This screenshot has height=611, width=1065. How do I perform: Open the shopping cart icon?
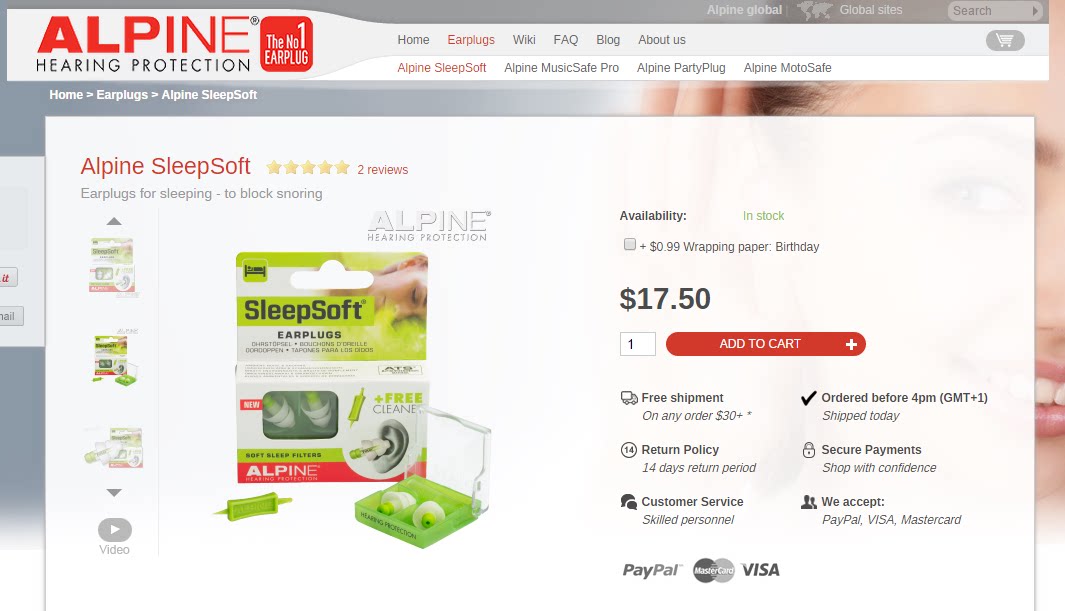click(x=1005, y=41)
